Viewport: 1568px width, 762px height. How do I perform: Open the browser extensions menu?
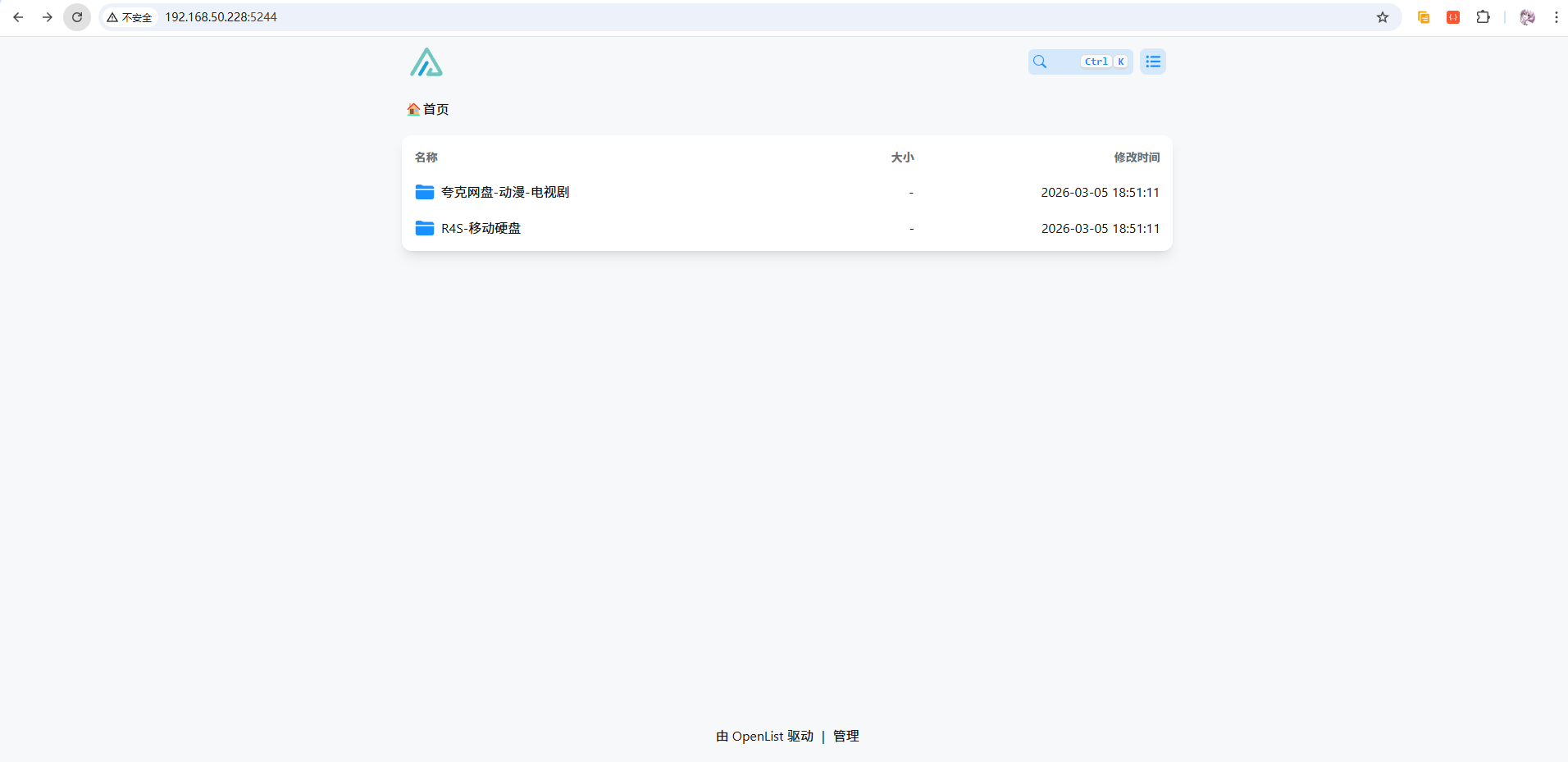1483,17
